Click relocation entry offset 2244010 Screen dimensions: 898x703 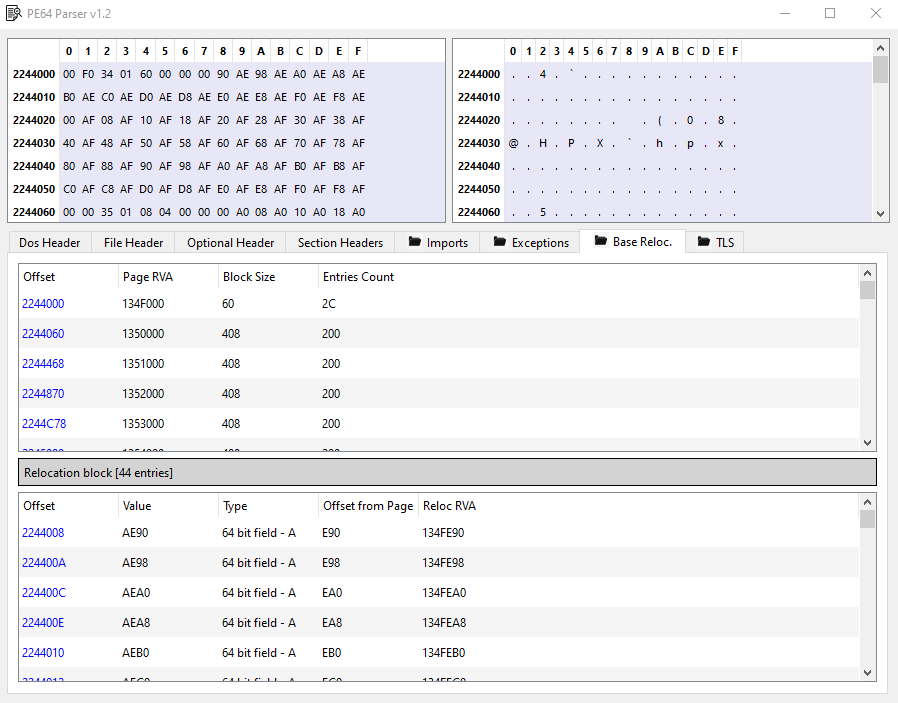[43, 653]
